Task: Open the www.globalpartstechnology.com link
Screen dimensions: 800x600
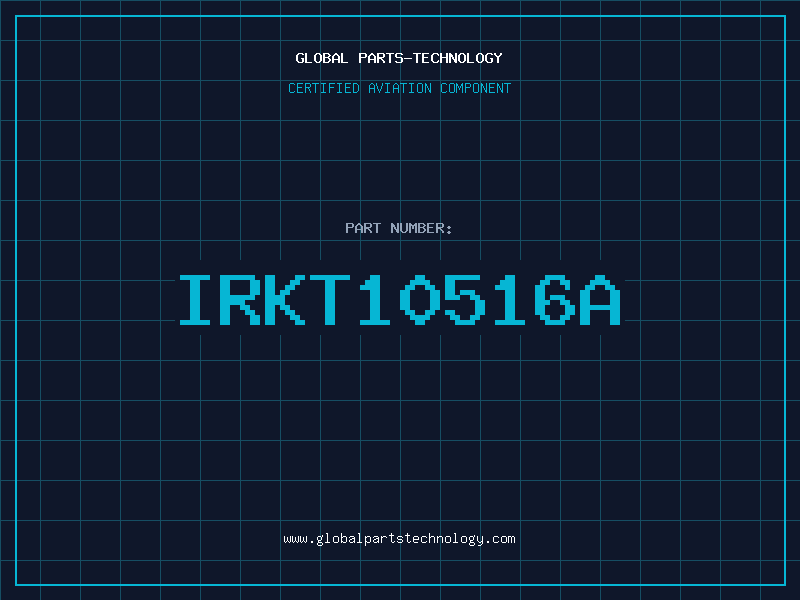Action: 399,539
